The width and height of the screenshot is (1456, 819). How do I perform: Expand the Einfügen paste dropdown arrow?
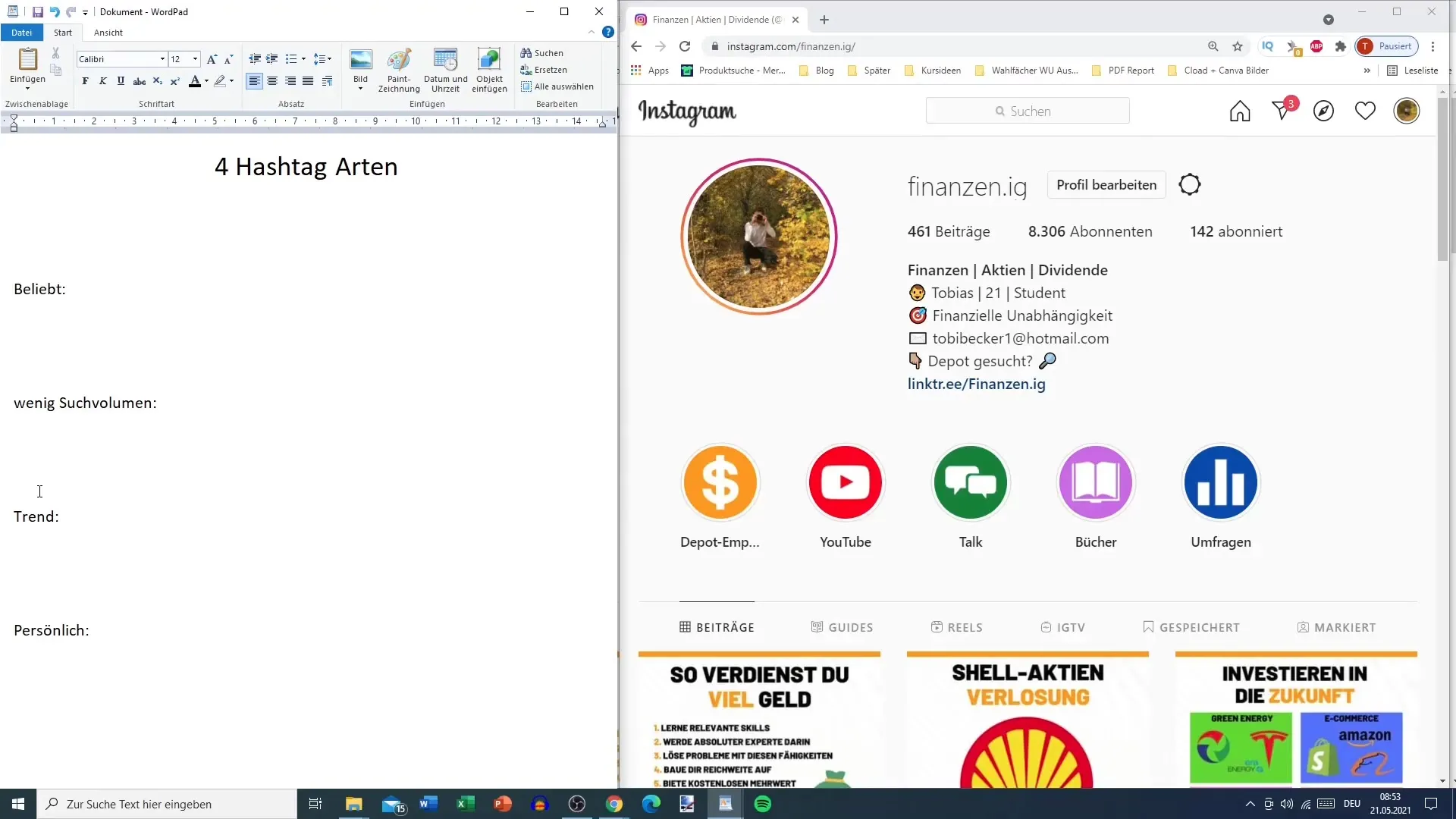click(x=27, y=89)
